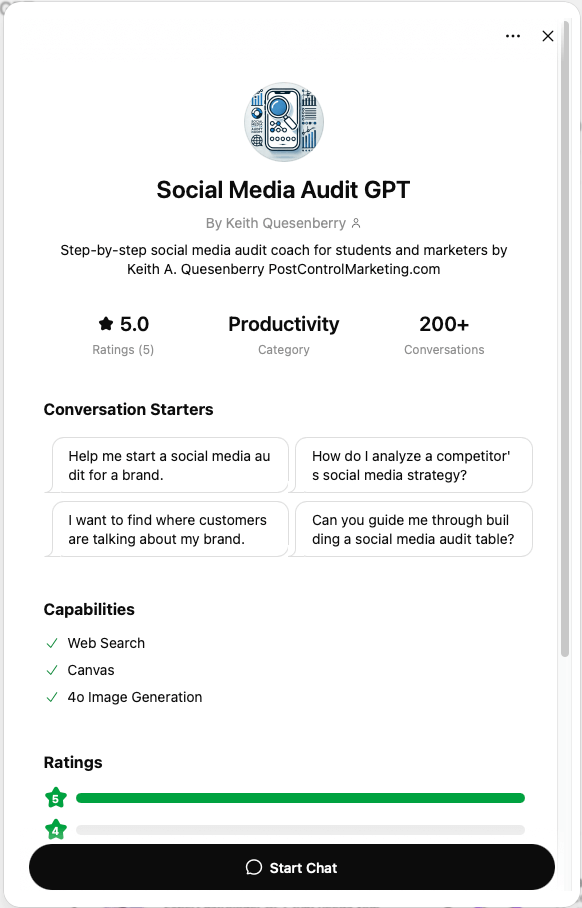This screenshot has height=908, width=582.
Task: Toggle the checkmark next to Canvas
Action: click(x=52, y=670)
